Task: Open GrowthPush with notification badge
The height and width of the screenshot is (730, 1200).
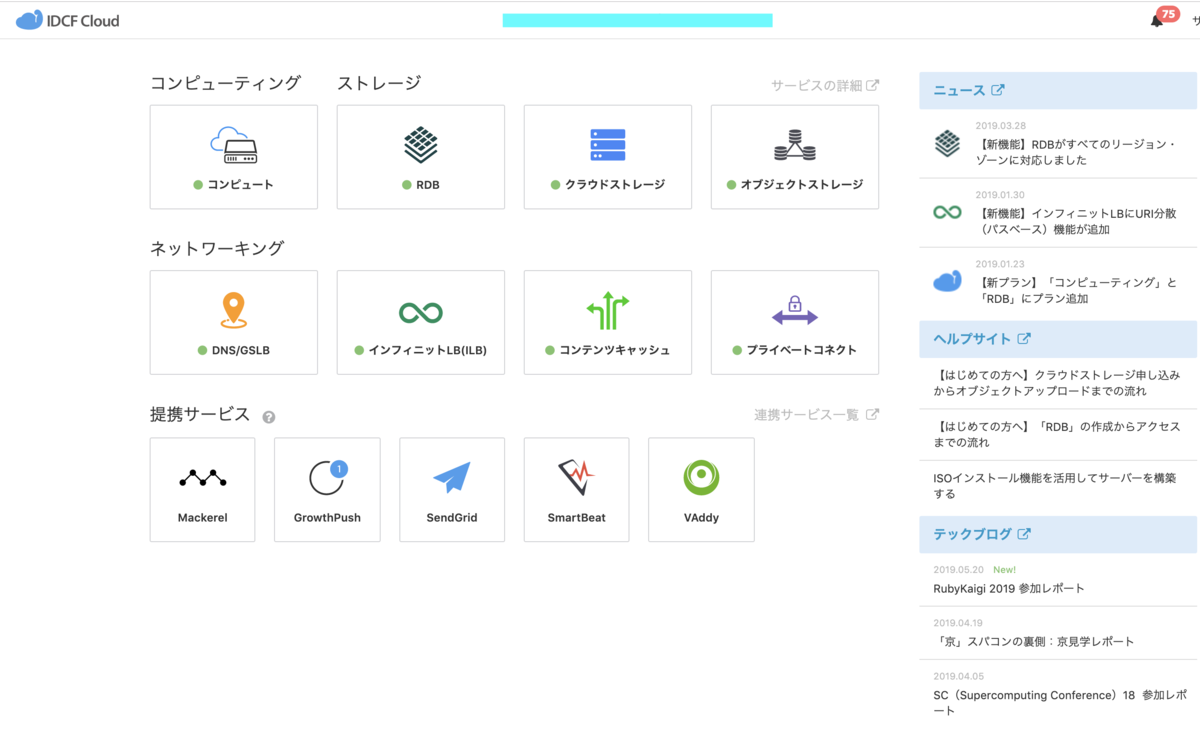Action: coord(327,489)
